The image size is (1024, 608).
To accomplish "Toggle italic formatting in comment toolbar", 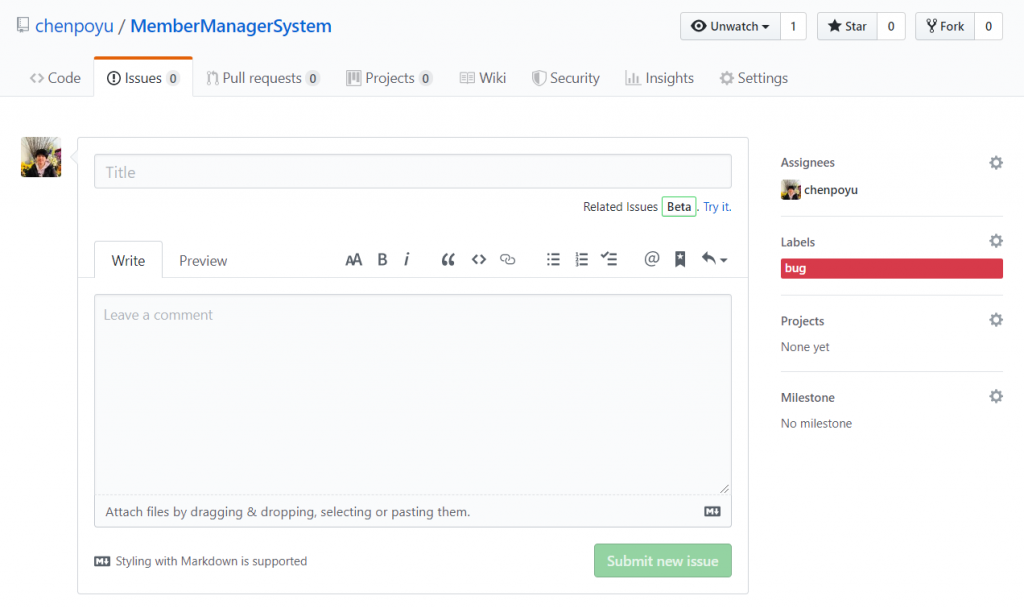I will [407, 260].
